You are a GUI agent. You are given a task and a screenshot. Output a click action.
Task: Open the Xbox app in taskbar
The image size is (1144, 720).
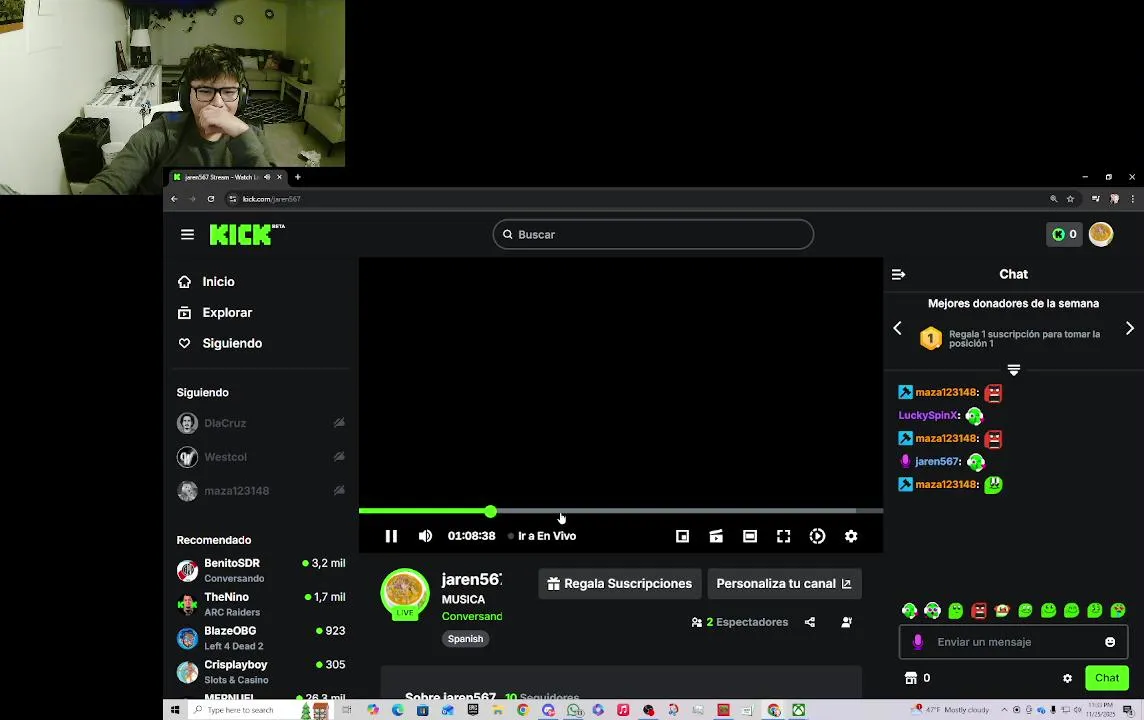click(x=799, y=710)
